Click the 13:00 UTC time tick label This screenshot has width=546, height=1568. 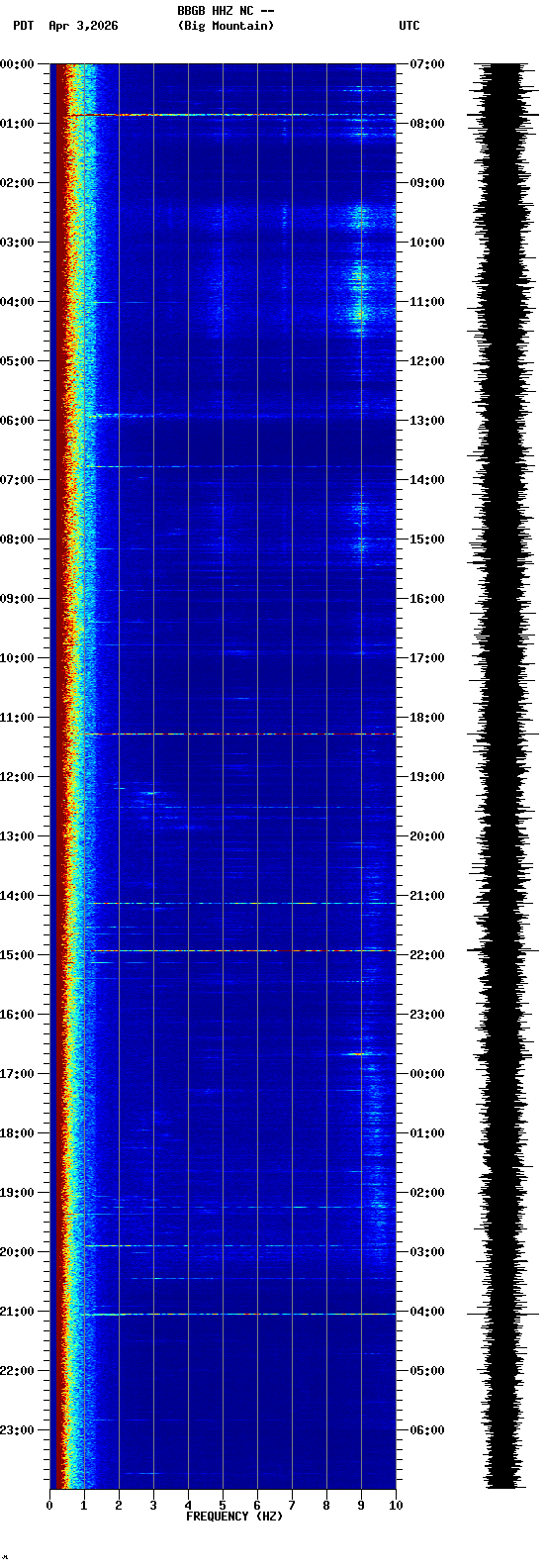pos(427,421)
